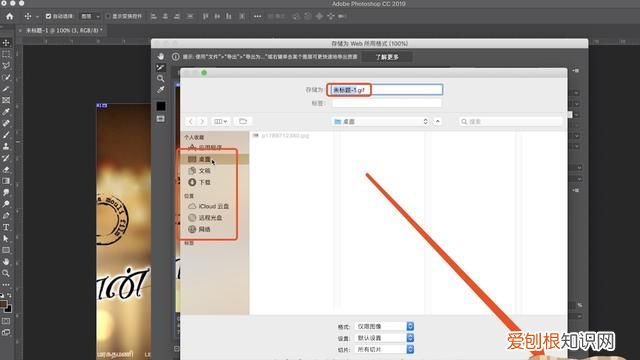The image size is (640, 360).
Task: Open the Edit Toolbar three-dots button
Action: click(x=6, y=284)
